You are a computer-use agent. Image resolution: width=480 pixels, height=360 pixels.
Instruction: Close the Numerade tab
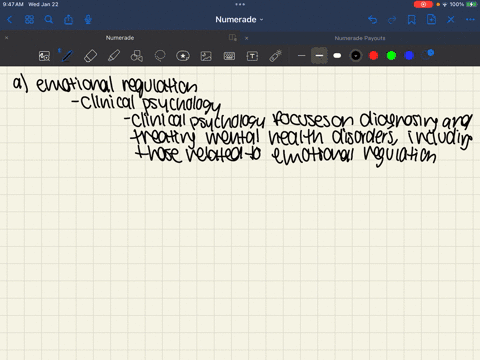tap(6, 38)
